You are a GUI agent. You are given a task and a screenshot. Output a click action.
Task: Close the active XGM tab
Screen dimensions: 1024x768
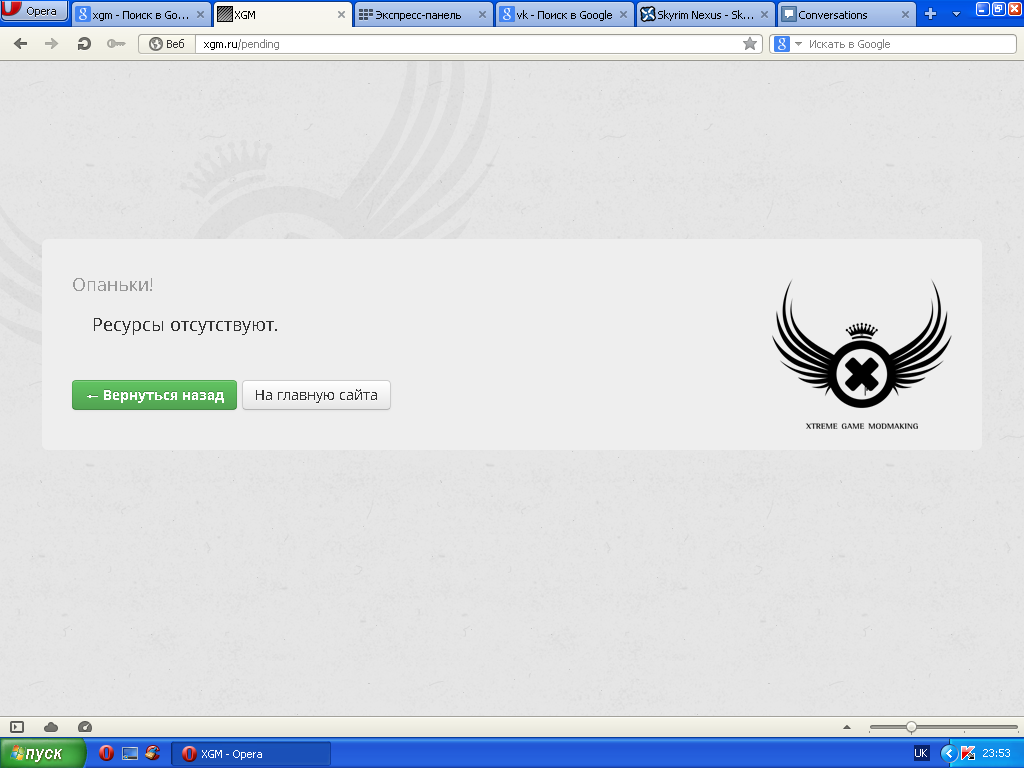pos(341,14)
